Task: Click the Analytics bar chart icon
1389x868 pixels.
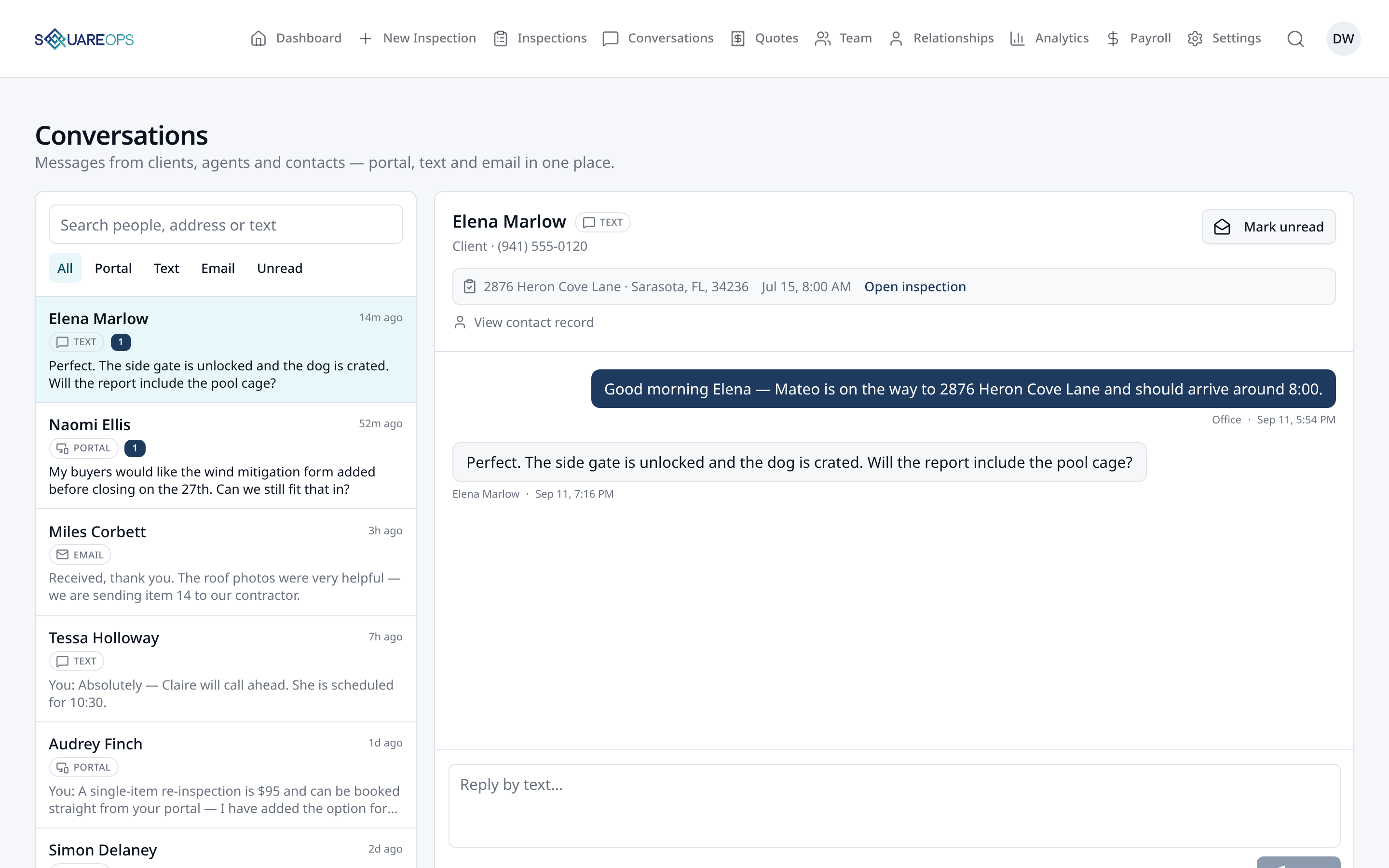Action: point(1017,39)
